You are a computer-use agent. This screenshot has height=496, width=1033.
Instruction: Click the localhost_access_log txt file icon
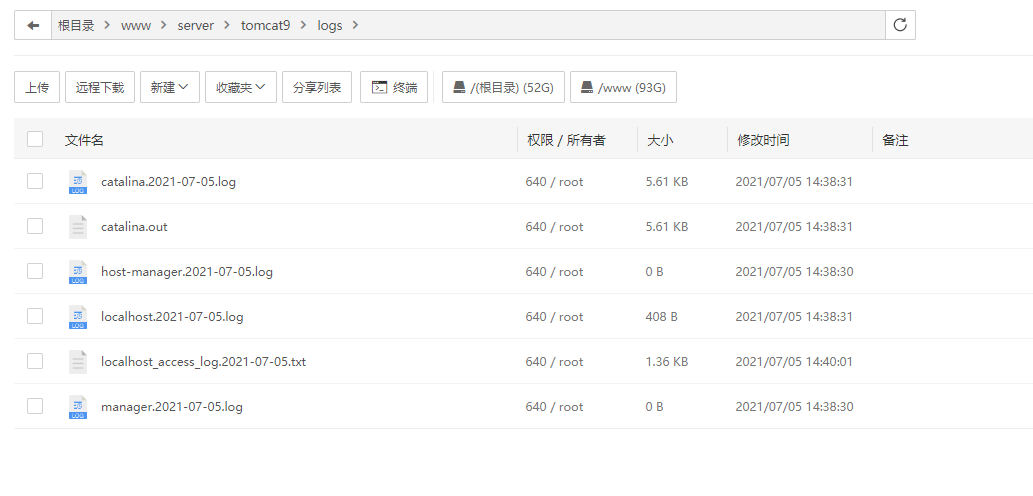click(x=78, y=362)
